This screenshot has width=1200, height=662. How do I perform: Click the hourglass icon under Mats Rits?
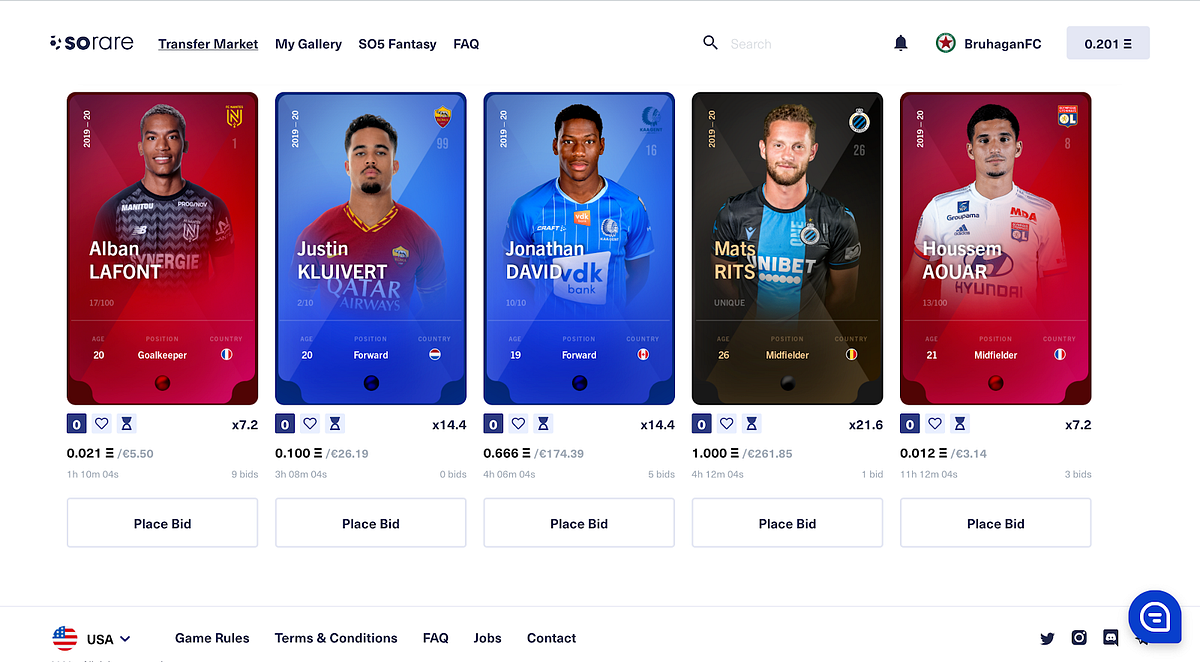[752, 424]
